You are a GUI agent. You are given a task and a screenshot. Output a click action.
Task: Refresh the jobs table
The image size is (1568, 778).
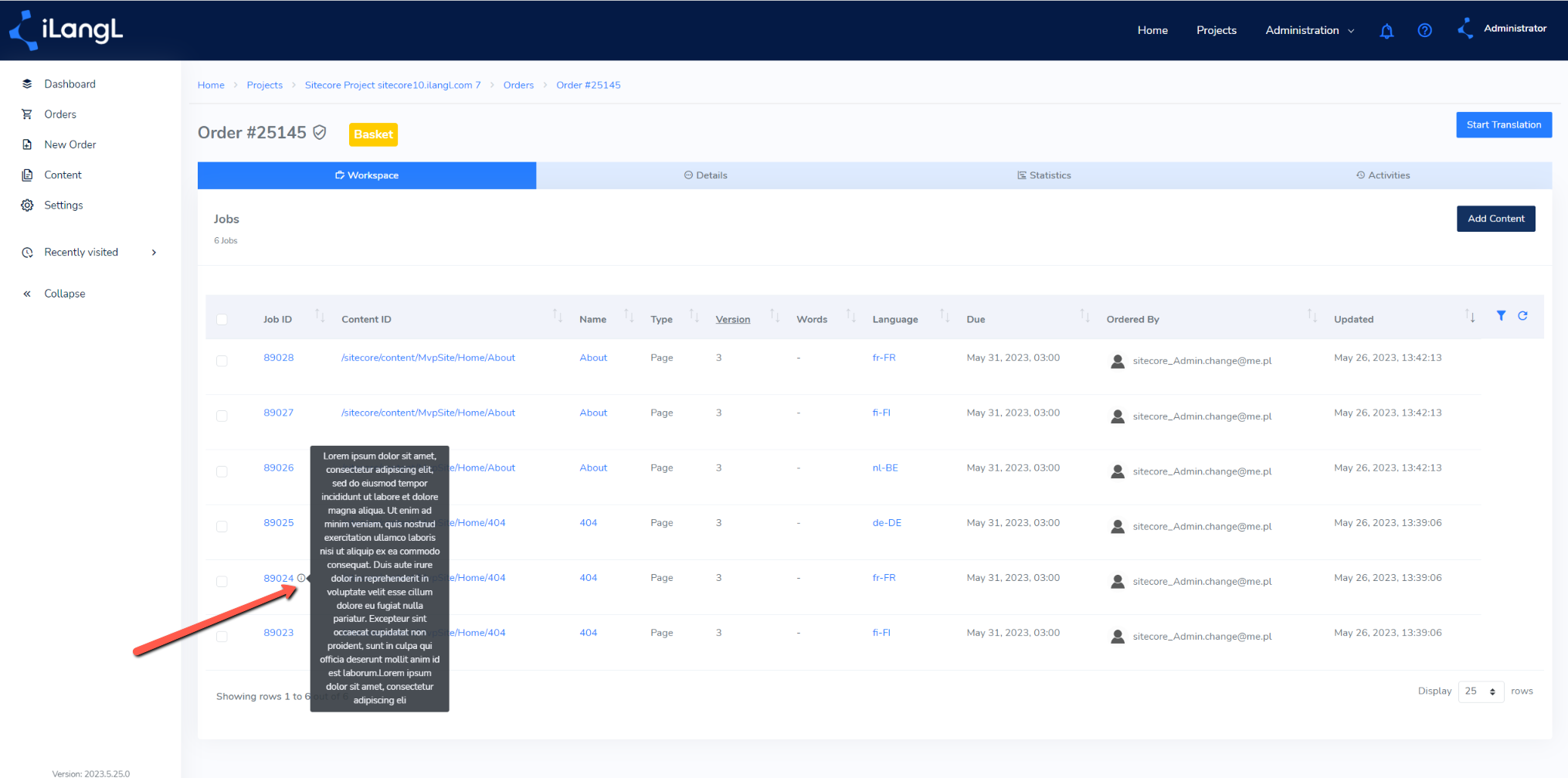[x=1522, y=315]
